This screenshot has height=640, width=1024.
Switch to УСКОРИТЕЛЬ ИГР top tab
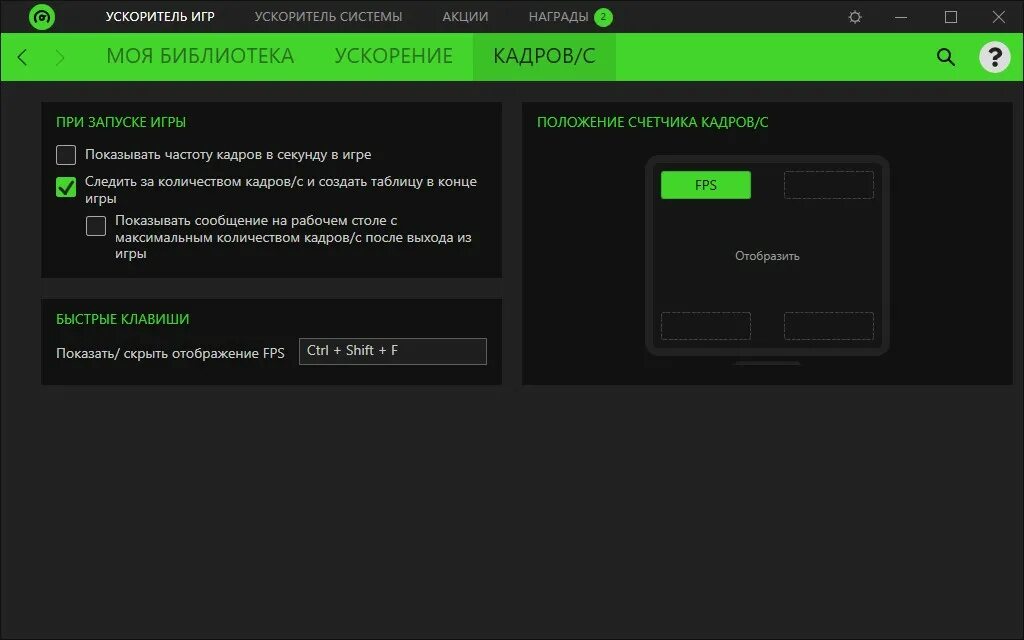tap(160, 17)
